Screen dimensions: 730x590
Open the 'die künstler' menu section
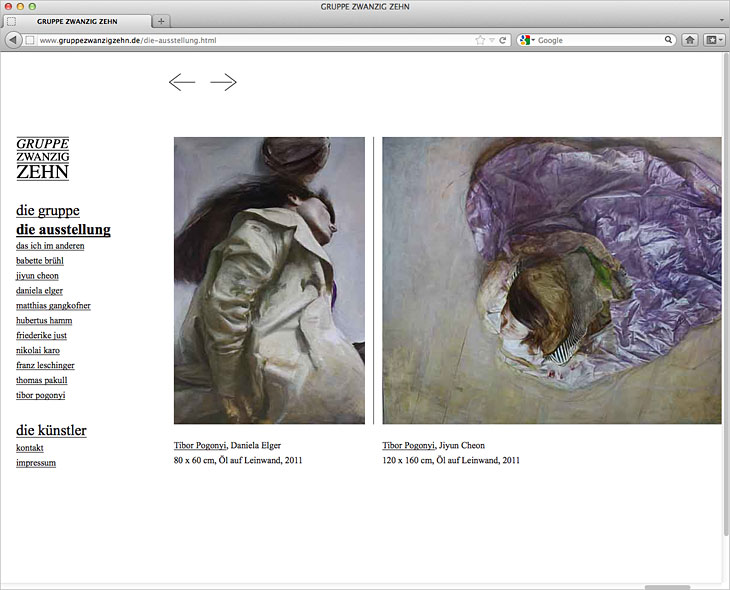point(51,430)
